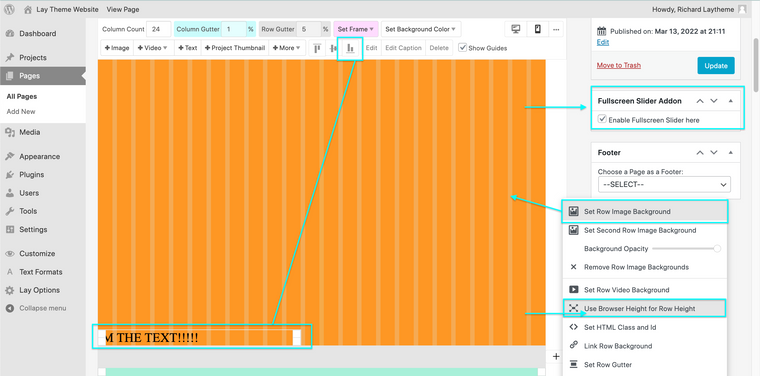
Task: Click the plus icon to add a row
Action: (556, 357)
